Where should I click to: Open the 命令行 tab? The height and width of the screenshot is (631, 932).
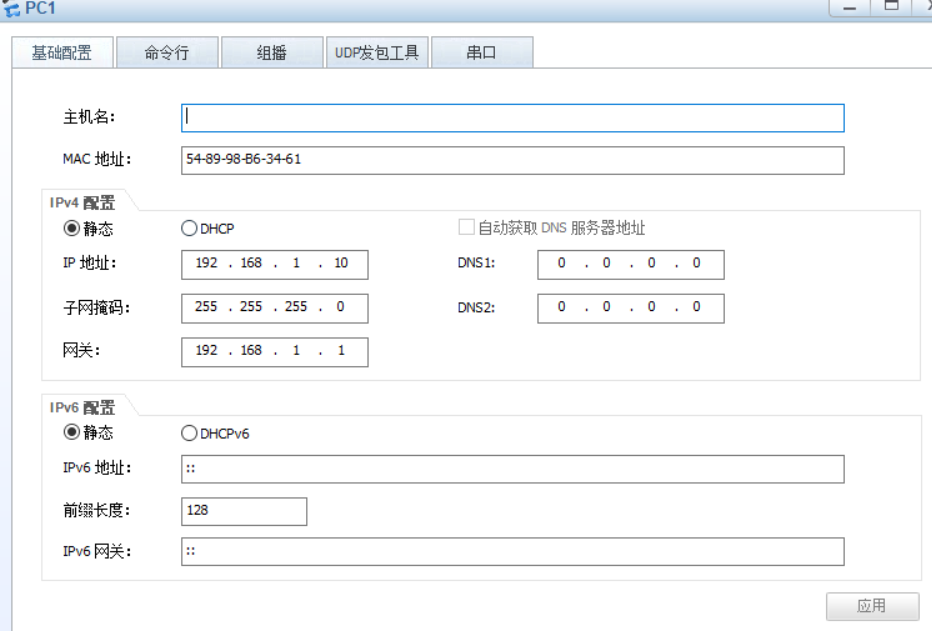click(x=167, y=53)
